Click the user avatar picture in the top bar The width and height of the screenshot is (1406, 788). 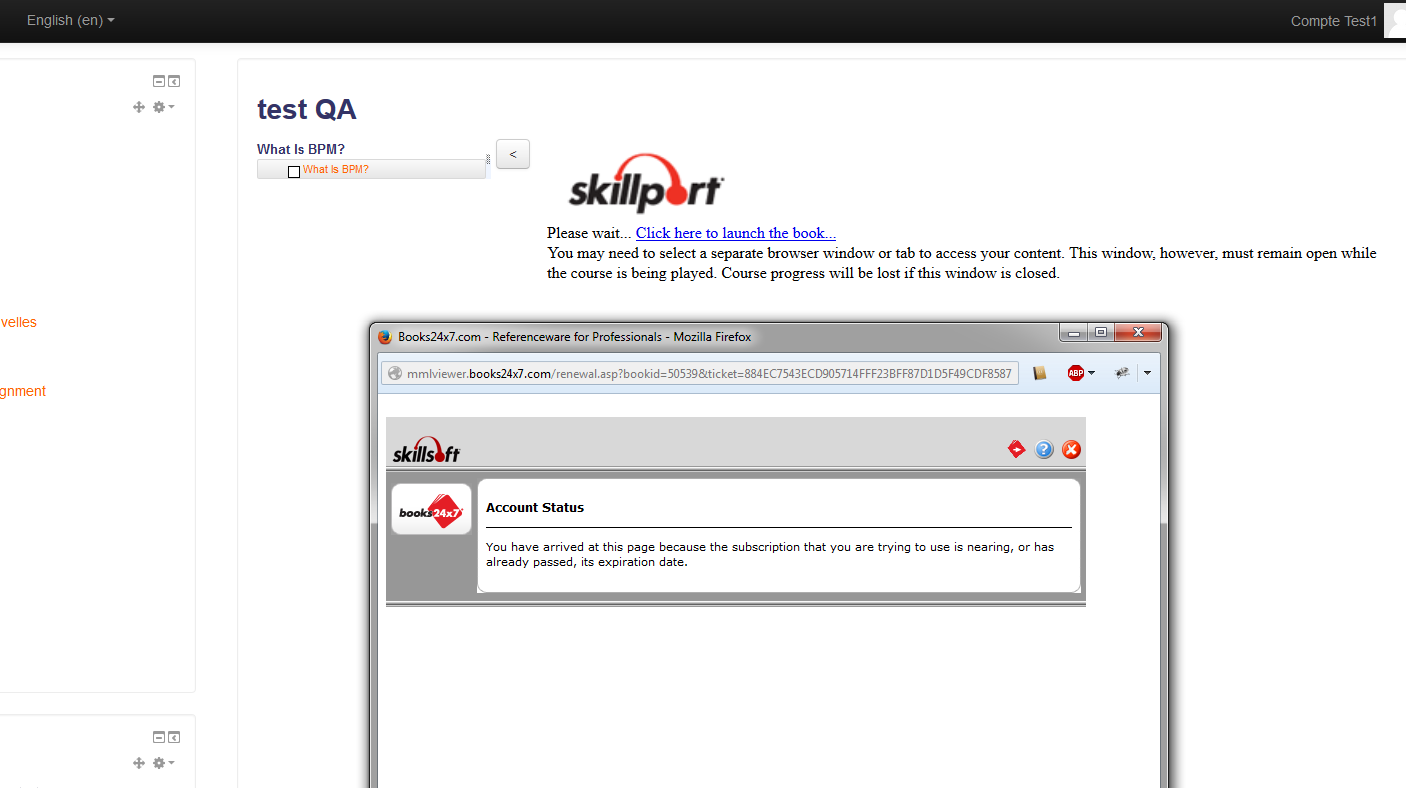point(1395,21)
